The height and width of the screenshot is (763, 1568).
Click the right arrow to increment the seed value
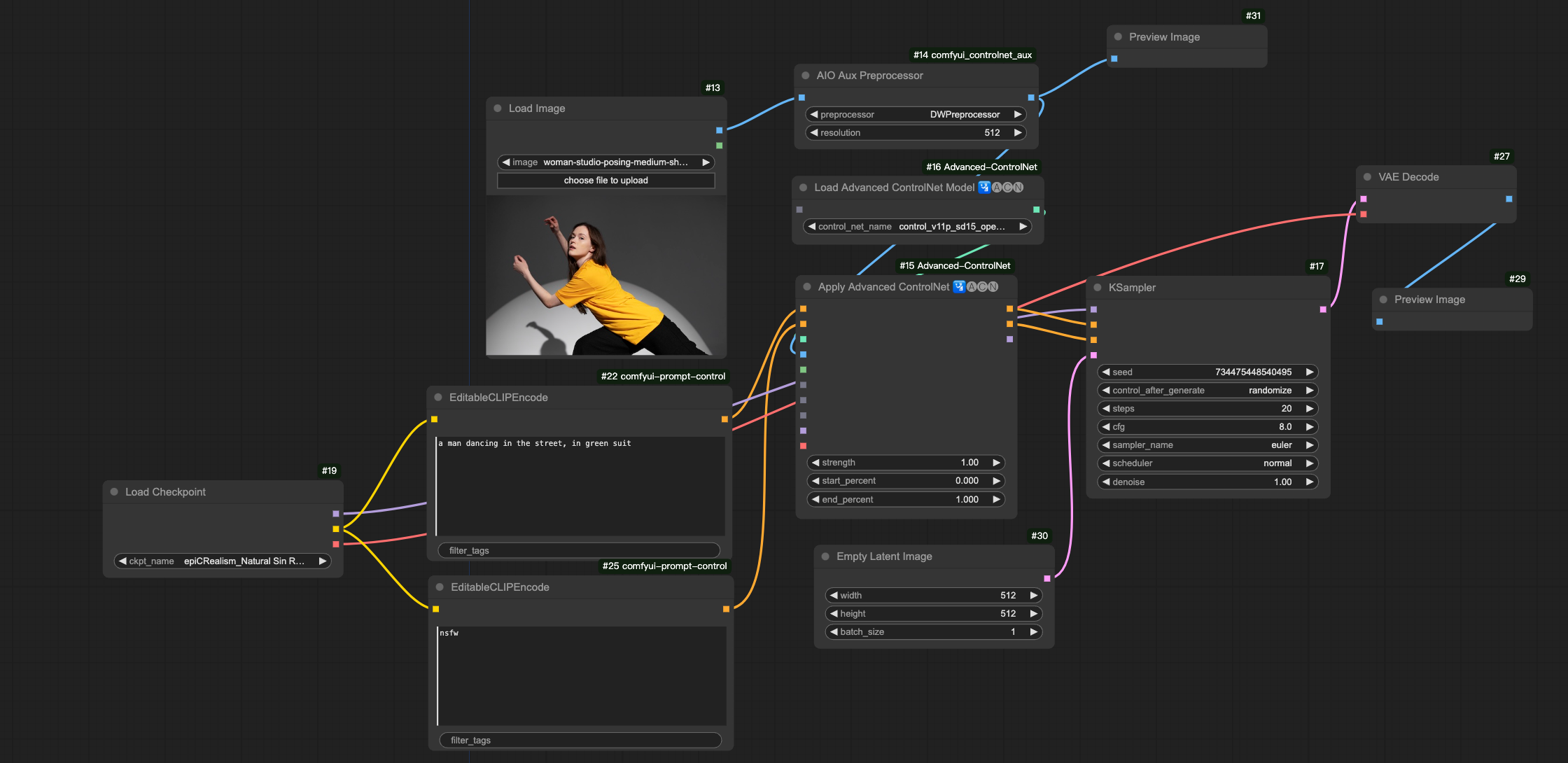tap(1310, 372)
